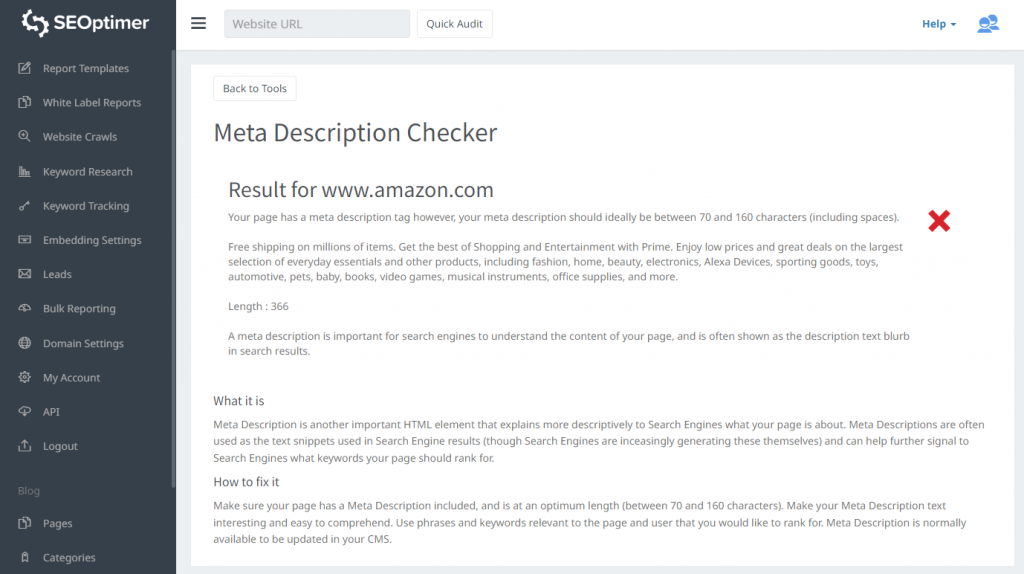Click the White Label Reports icon
Image resolution: width=1024 pixels, height=574 pixels.
pyautogui.click(x=24, y=103)
